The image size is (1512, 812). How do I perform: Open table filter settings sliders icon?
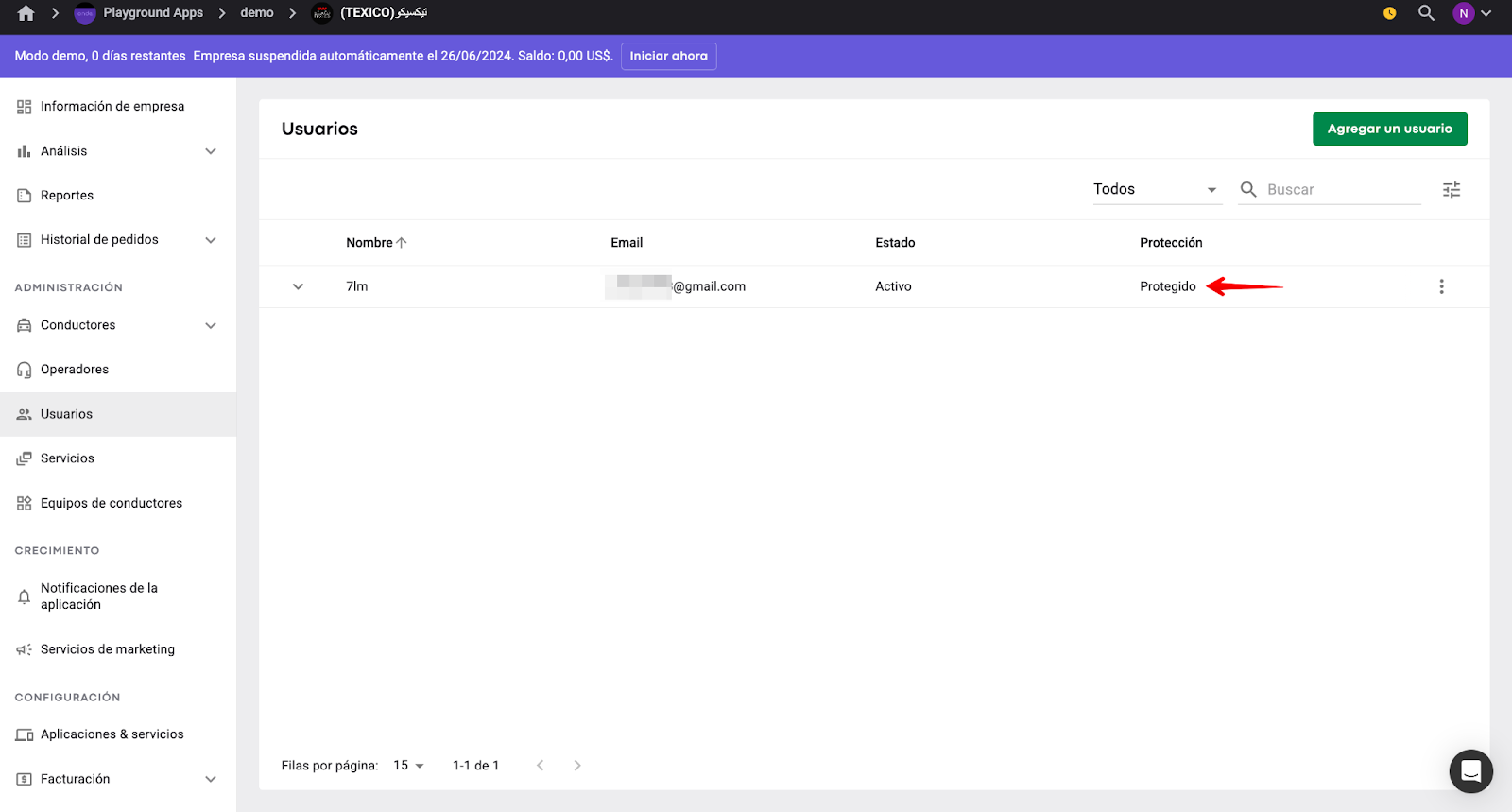pos(1452,190)
